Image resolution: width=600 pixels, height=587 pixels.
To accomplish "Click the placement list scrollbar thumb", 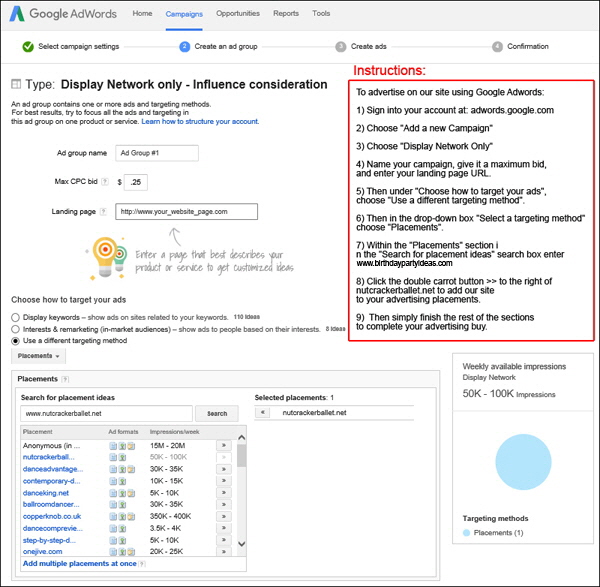I will point(241,456).
